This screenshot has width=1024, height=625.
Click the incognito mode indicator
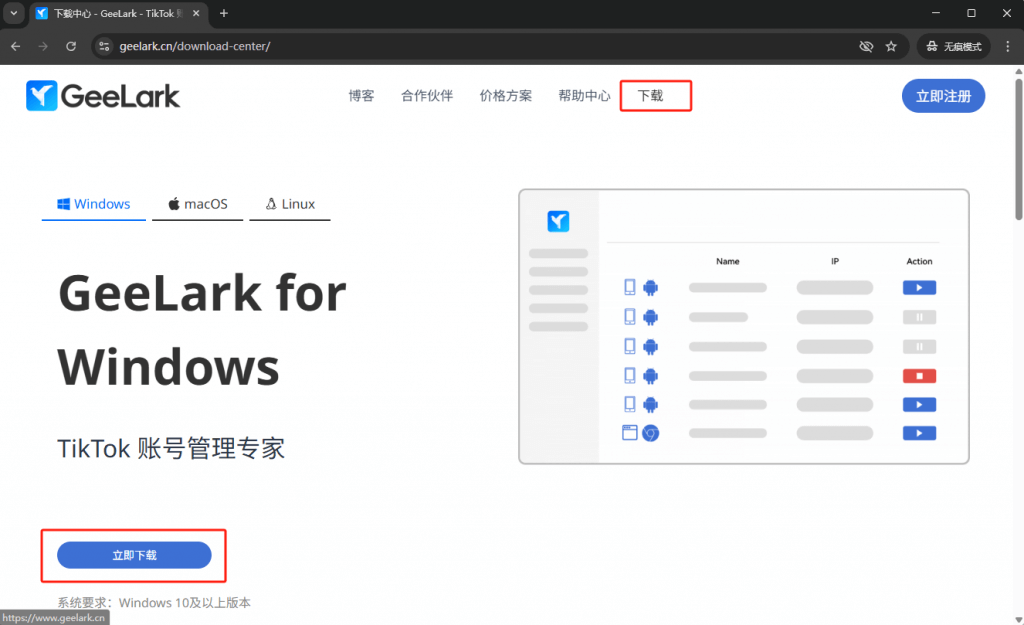click(x=954, y=46)
